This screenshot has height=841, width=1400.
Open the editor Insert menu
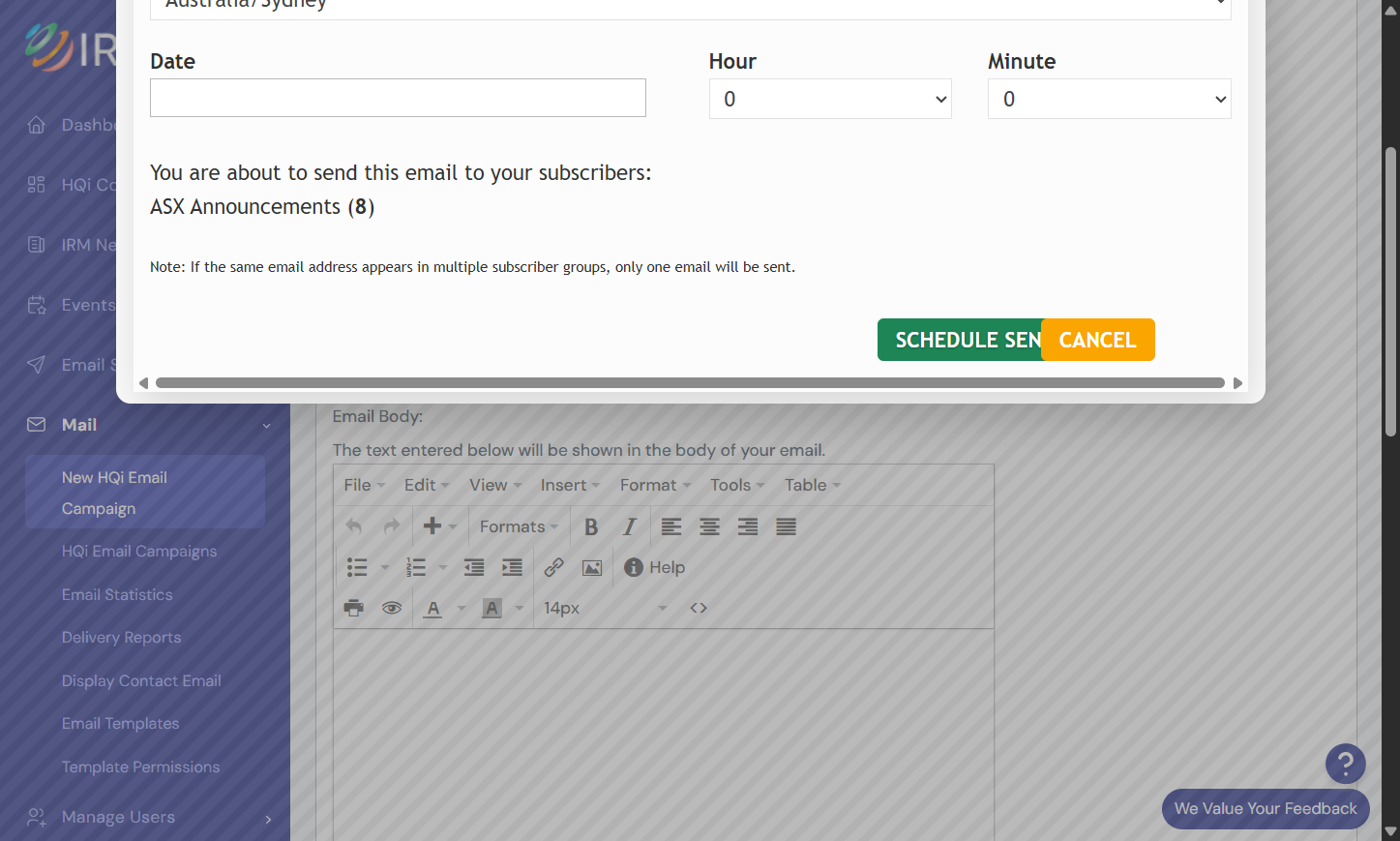pos(571,485)
